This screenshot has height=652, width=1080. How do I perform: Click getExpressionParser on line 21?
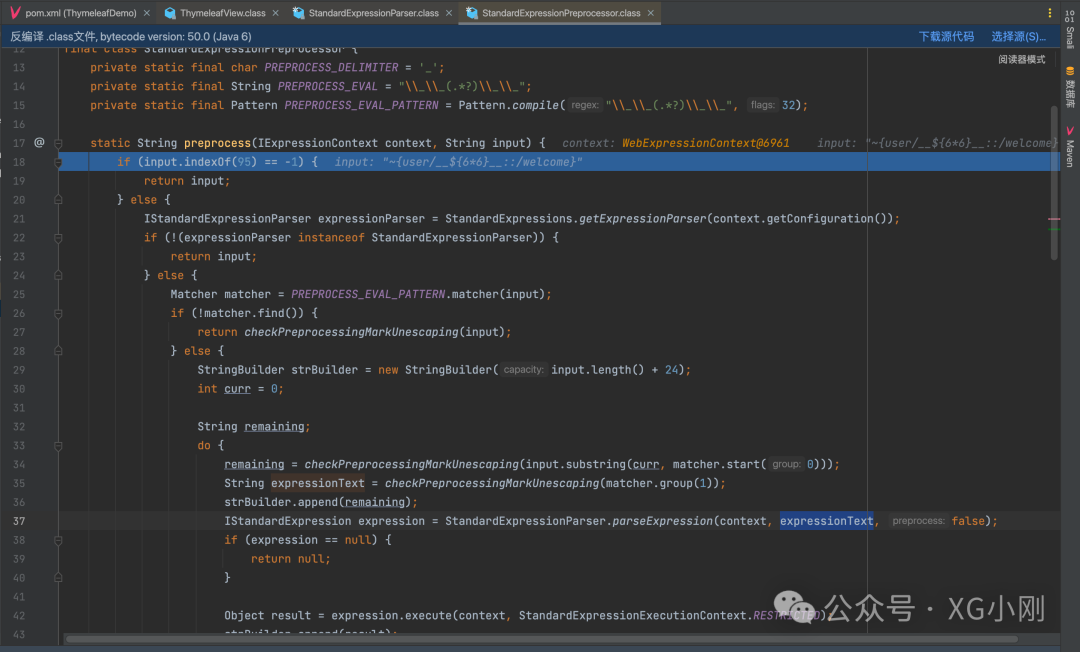[643, 219]
